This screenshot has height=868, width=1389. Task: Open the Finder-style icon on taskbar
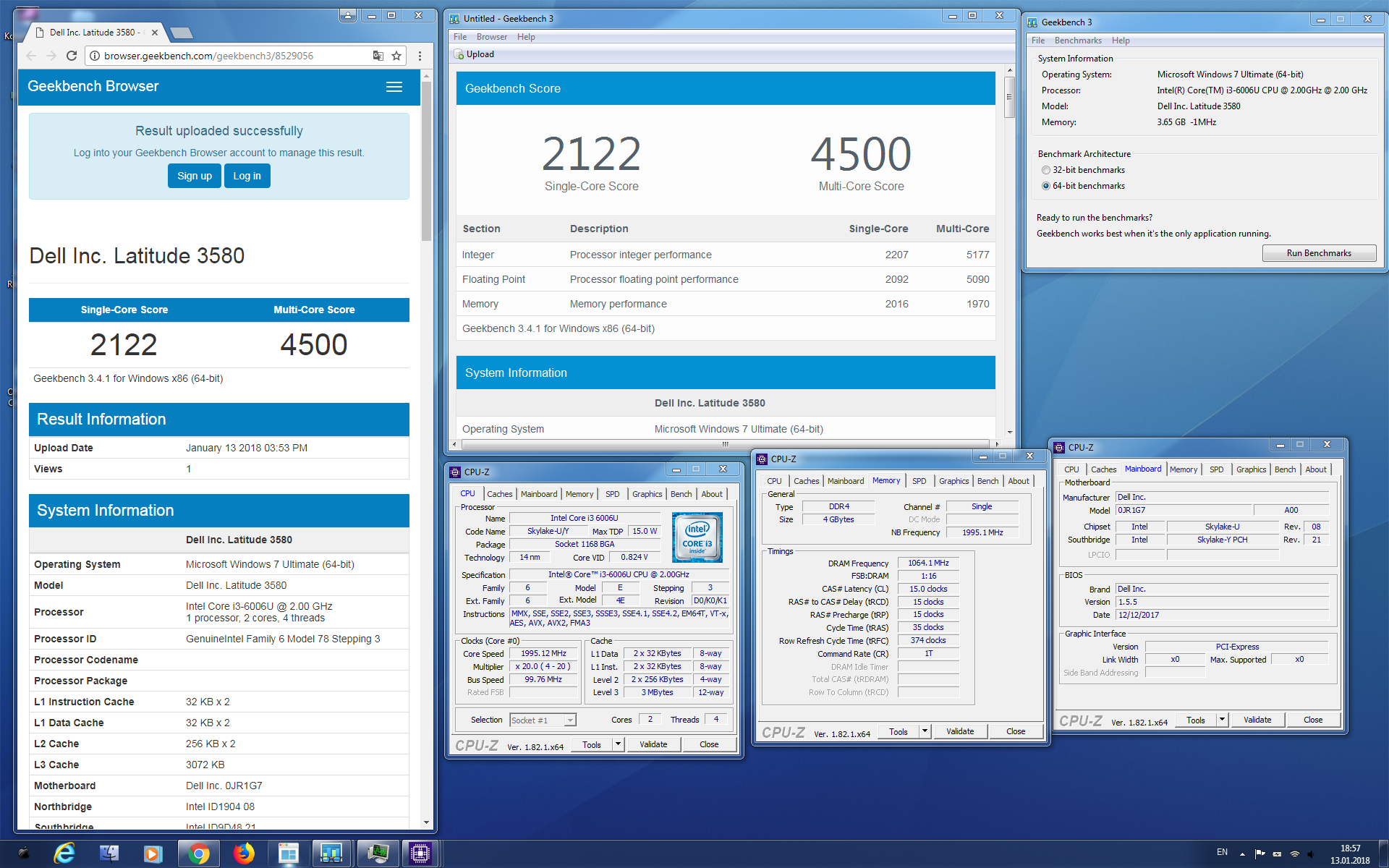click(109, 854)
